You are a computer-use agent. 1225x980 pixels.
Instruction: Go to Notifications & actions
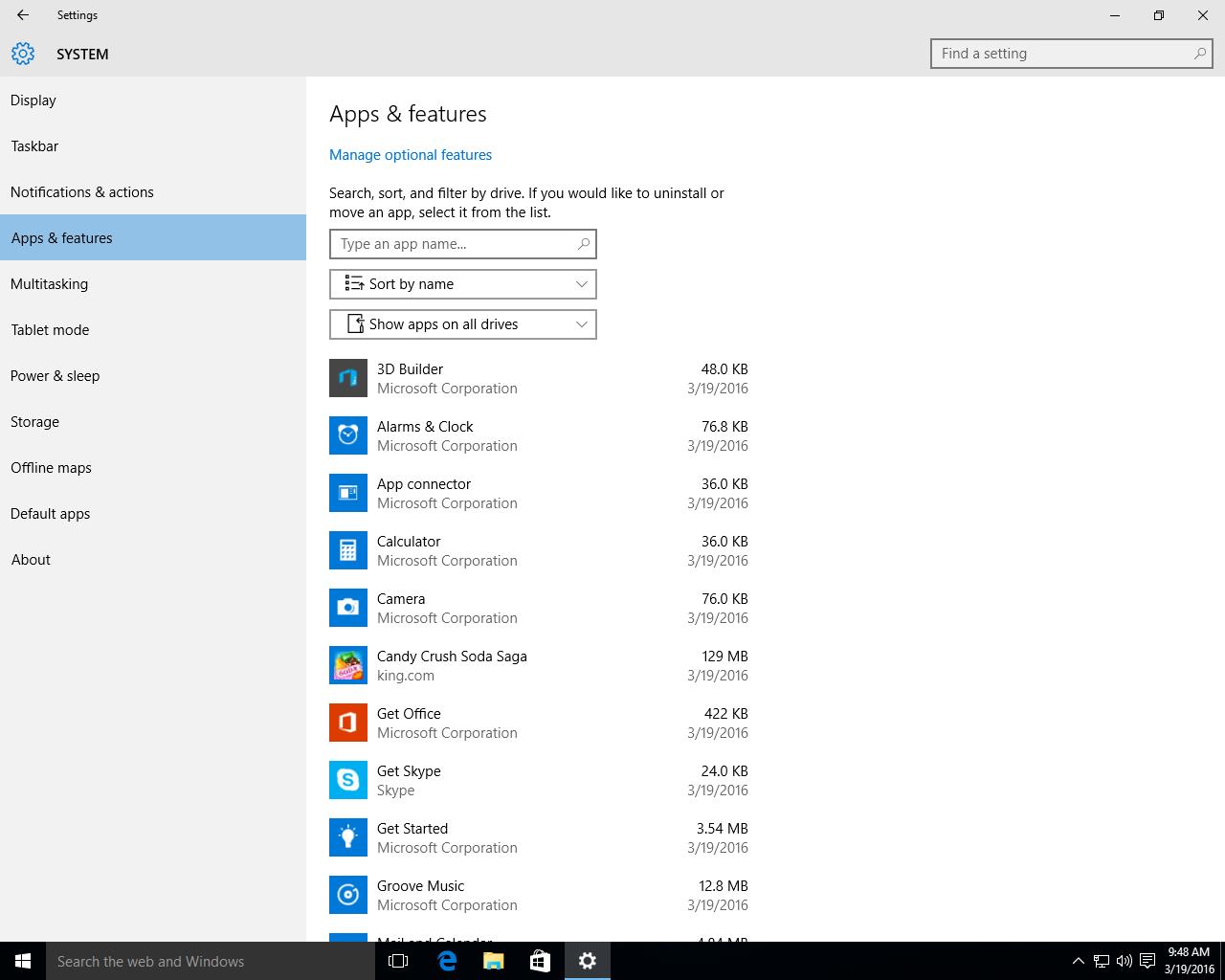(153, 191)
